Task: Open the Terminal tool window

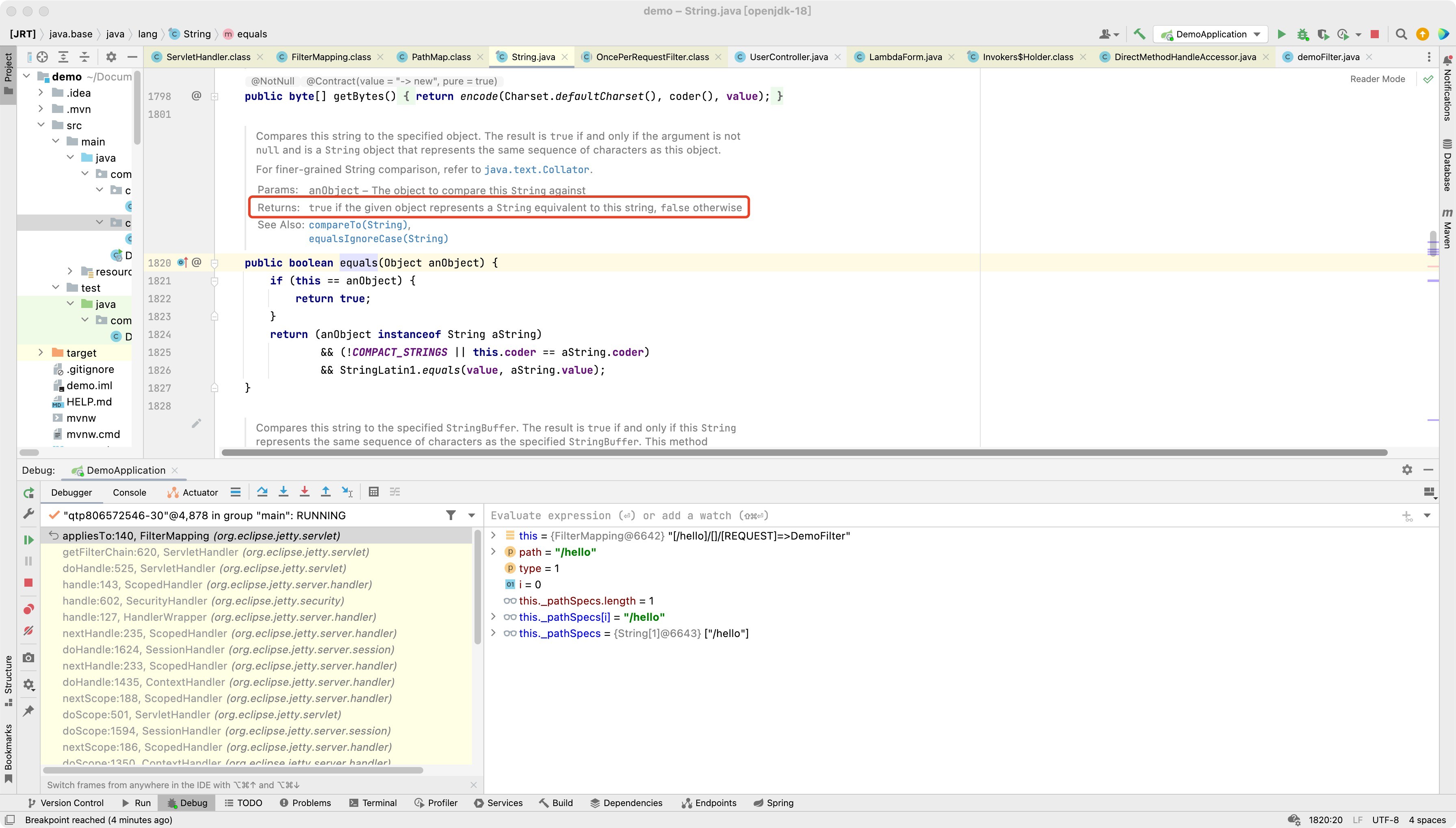Action: click(x=373, y=802)
